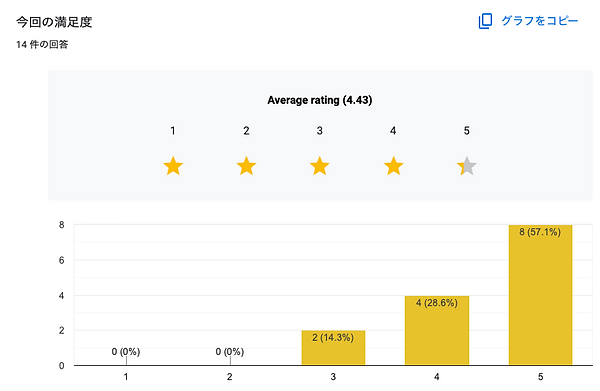600x391 pixels.
Task: Click the グラフをコピー link text
Action: tap(540, 21)
